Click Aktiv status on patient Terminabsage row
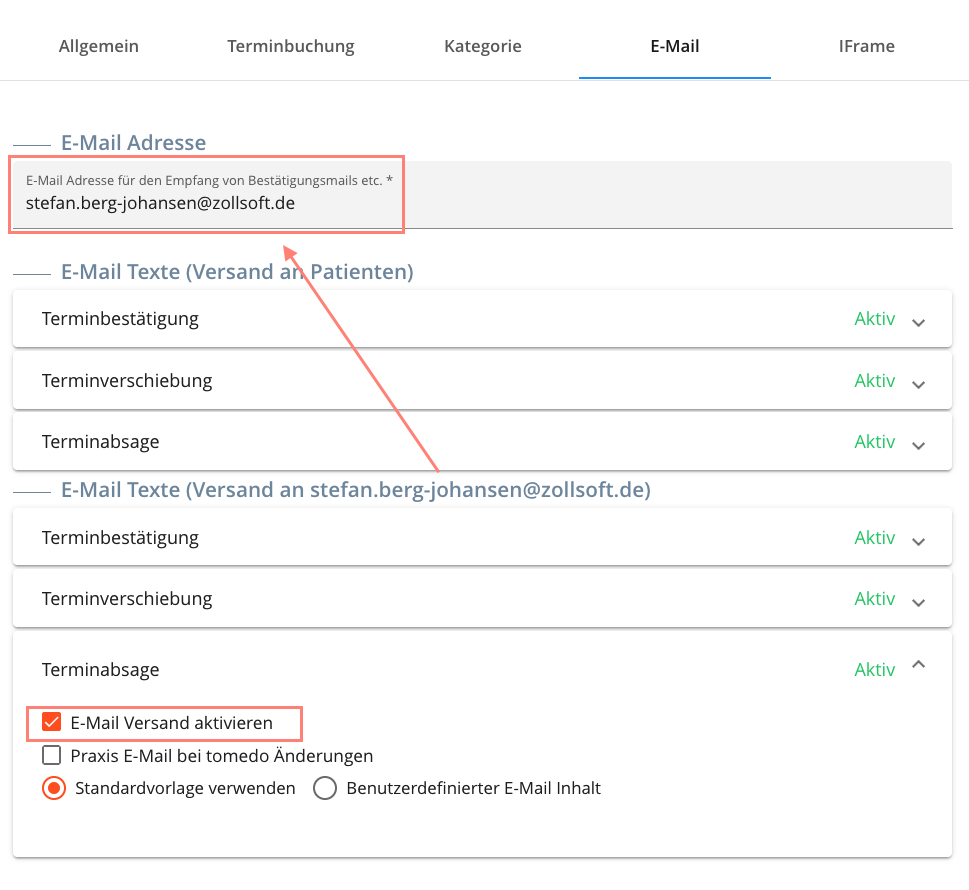This screenshot has height=890, width=969. pyautogui.click(x=874, y=442)
